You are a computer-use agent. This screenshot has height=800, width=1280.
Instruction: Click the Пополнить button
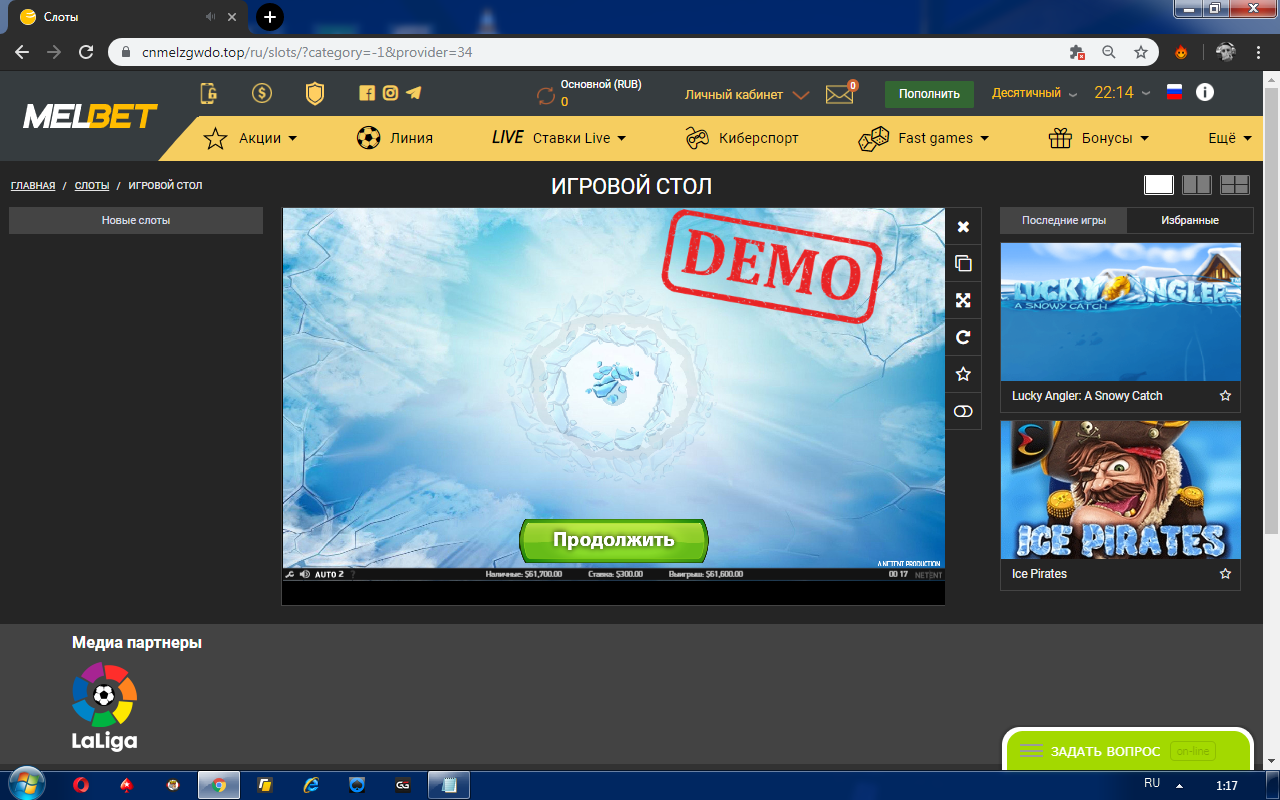coord(929,94)
